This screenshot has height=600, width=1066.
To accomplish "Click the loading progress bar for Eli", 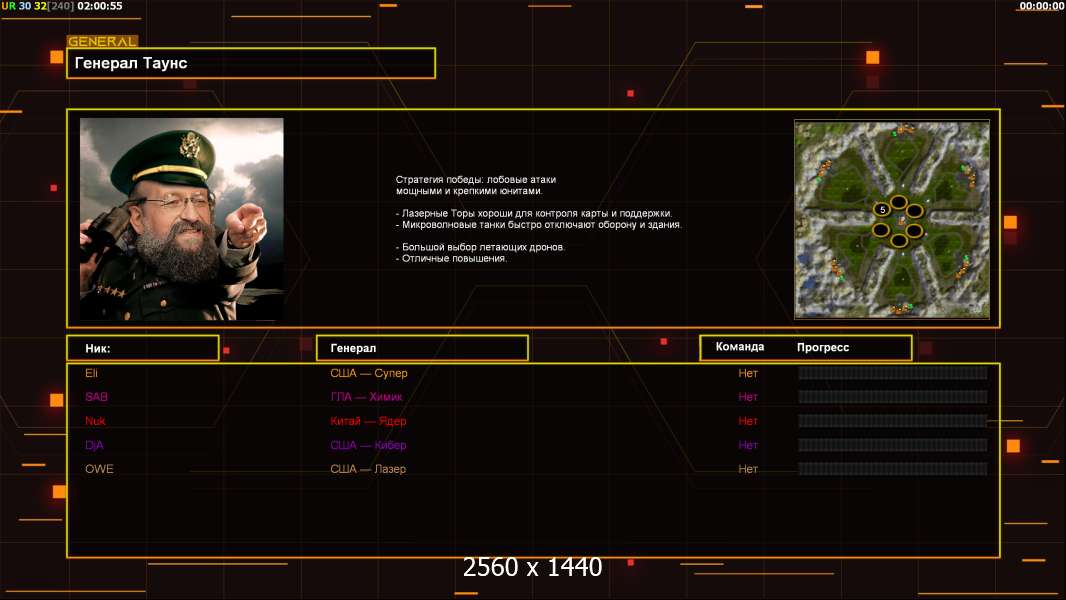I will click(892, 373).
